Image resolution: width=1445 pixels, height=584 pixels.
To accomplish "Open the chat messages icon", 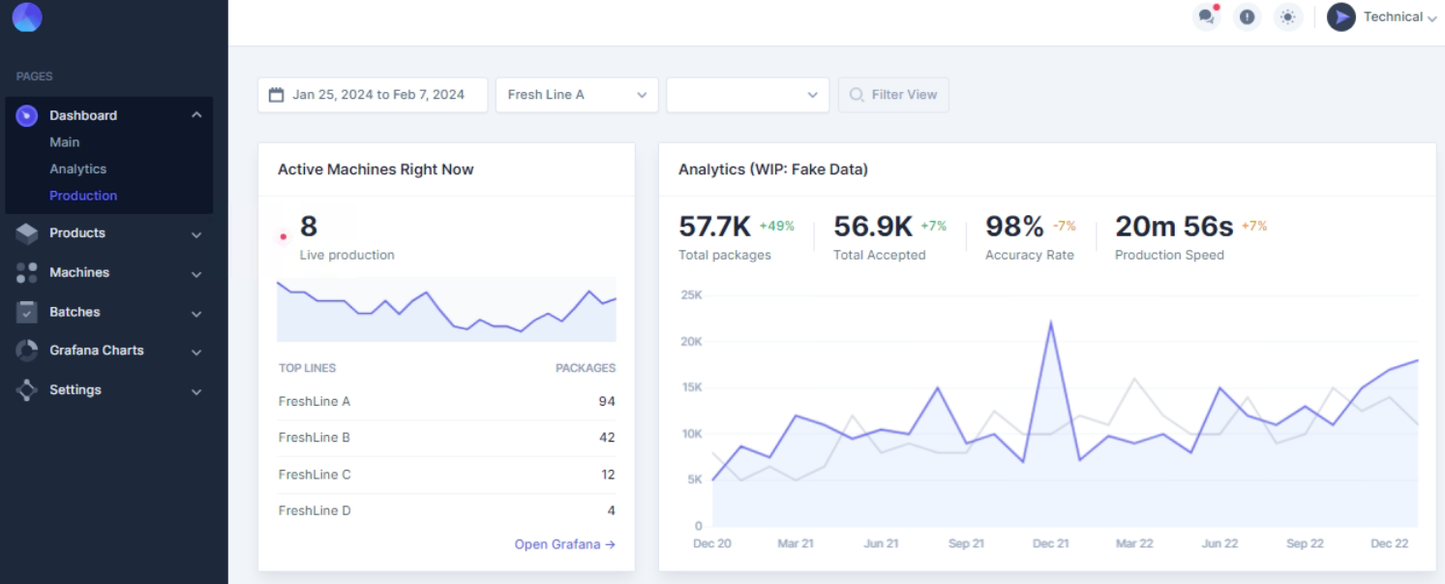I will (1206, 17).
